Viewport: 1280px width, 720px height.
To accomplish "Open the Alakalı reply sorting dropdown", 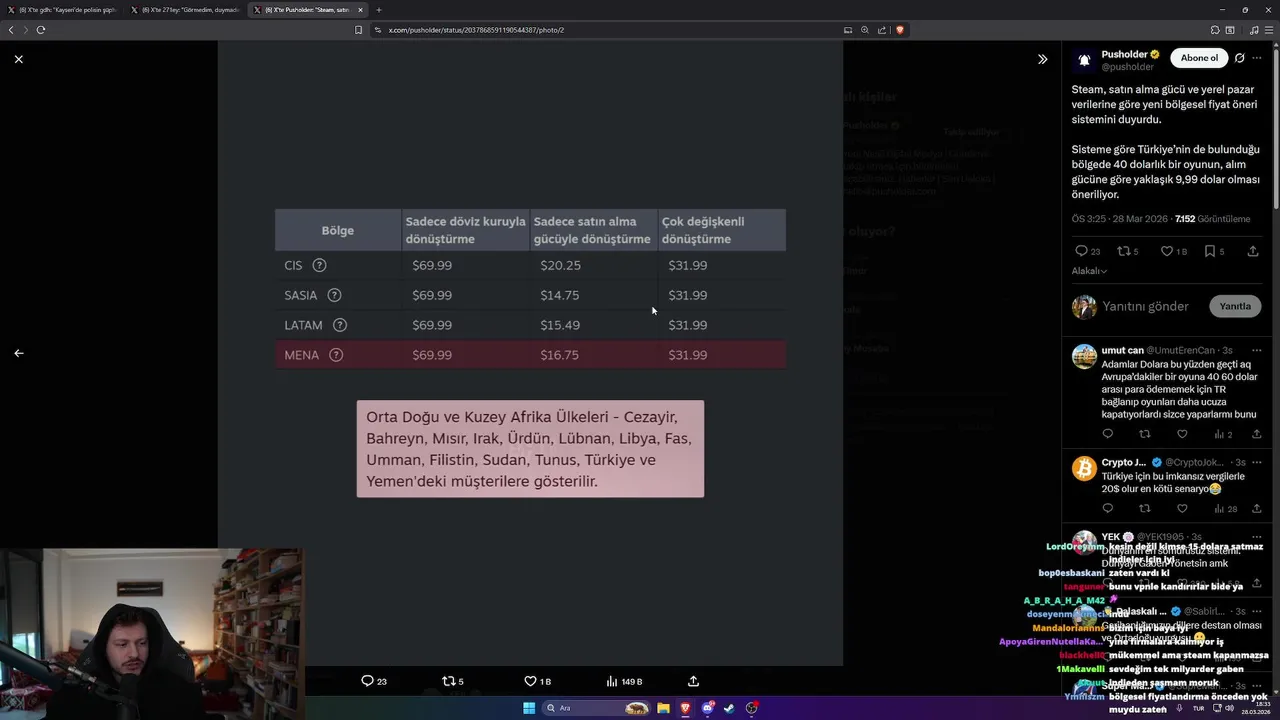I will point(1089,271).
